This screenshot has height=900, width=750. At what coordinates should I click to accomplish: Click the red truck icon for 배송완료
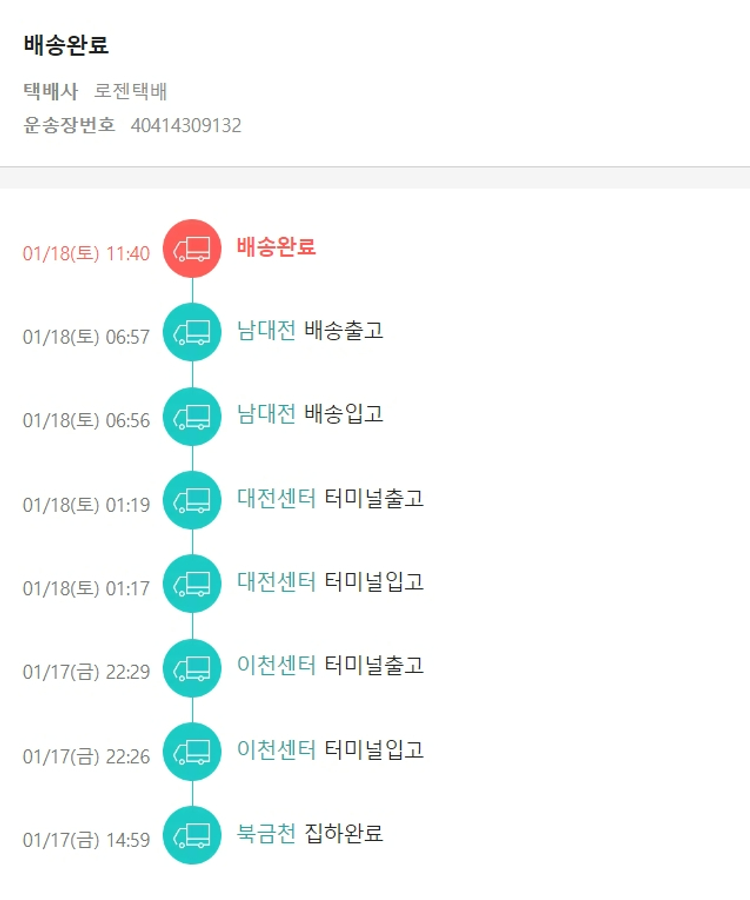192,248
